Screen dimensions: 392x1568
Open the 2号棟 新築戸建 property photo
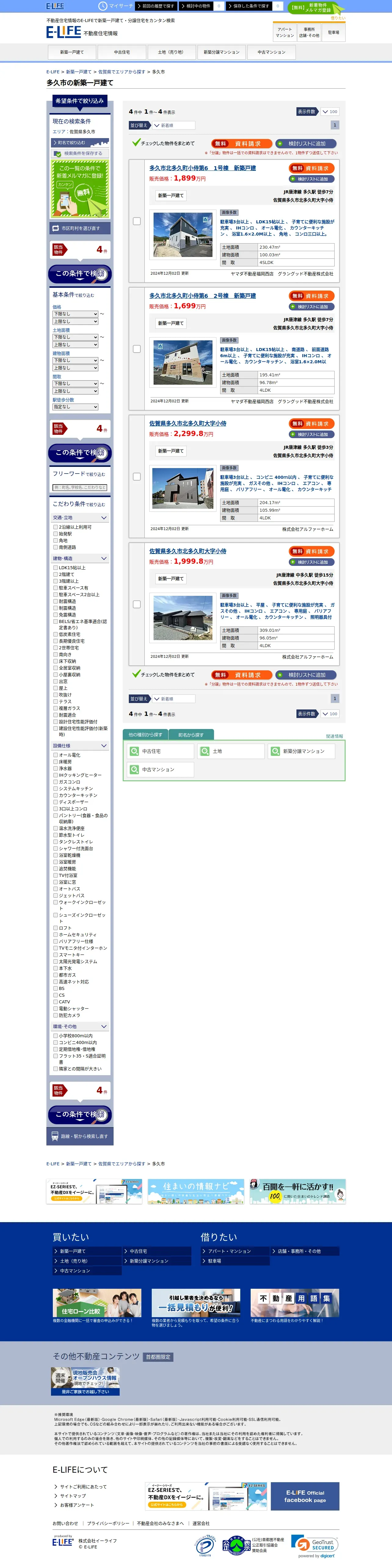click(x=182, y=363)
